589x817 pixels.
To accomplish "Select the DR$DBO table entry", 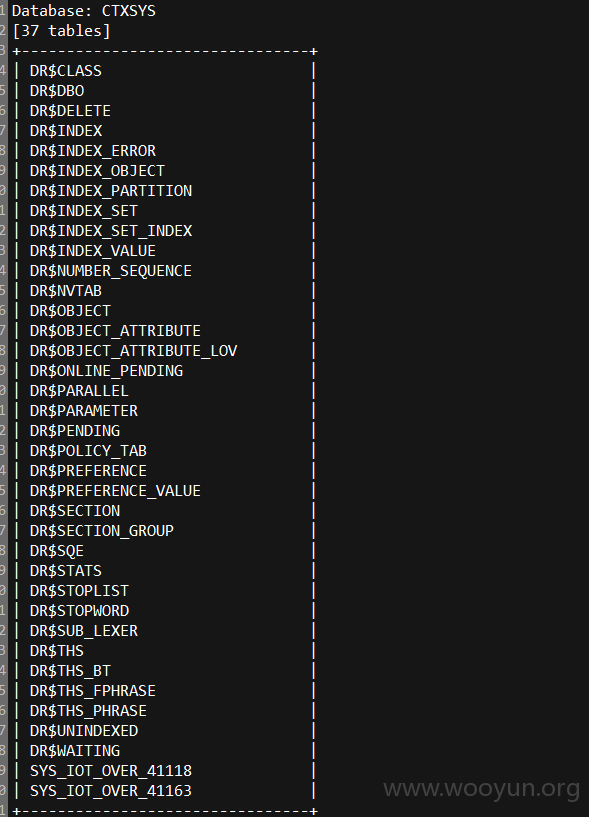I will point(57,91).
